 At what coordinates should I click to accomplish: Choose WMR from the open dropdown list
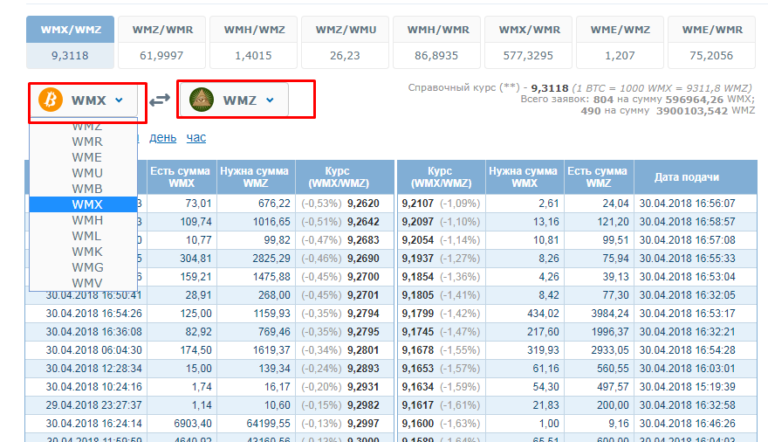[x=87, y=142]
